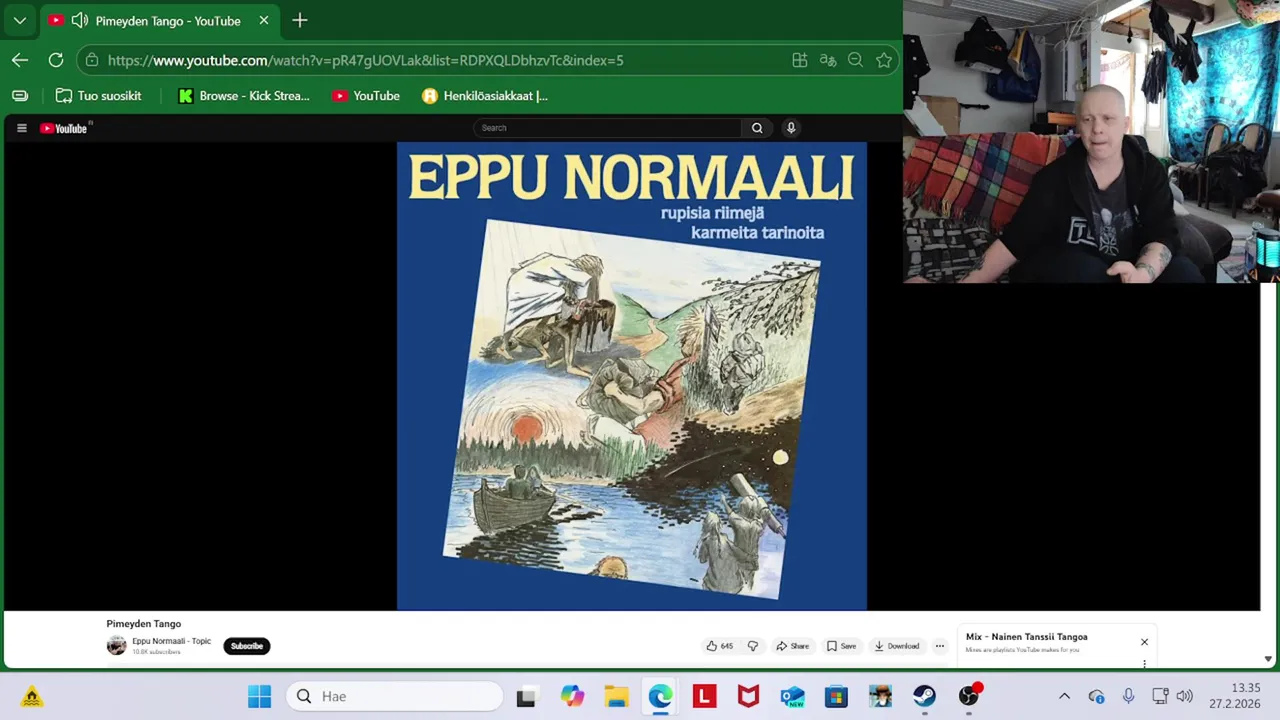
Task: Close the Pimeyden Tango tab
Action: coord(264,20)
